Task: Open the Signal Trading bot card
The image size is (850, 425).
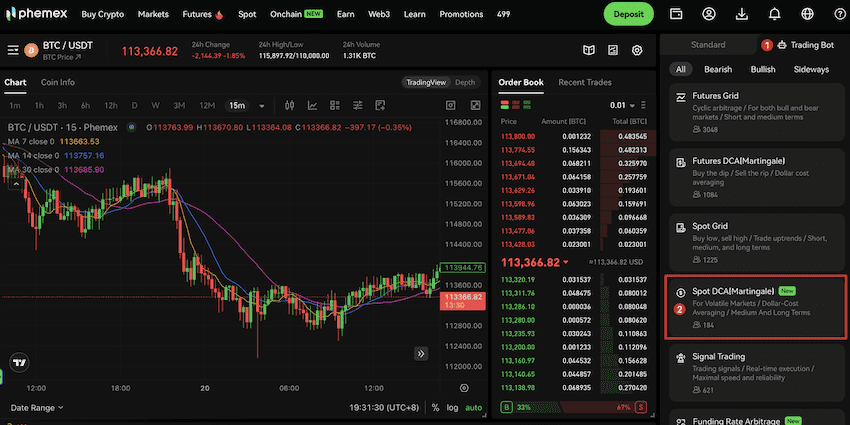Action: (x=757, y=372)
